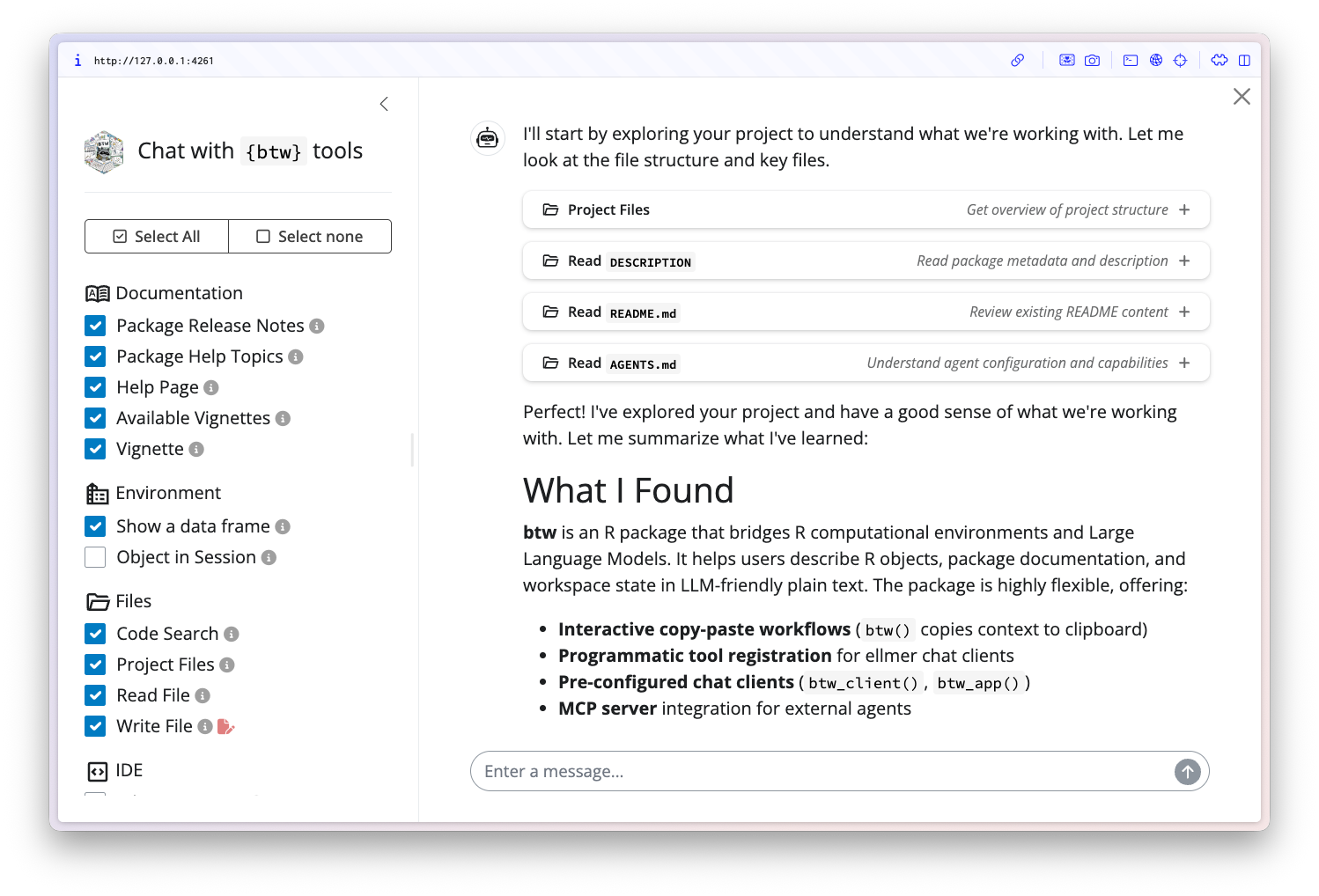Open the terminal icon in the toolbar
Image resolution: width=1319 pixels, height=896 pixels.
[1131, 61]
